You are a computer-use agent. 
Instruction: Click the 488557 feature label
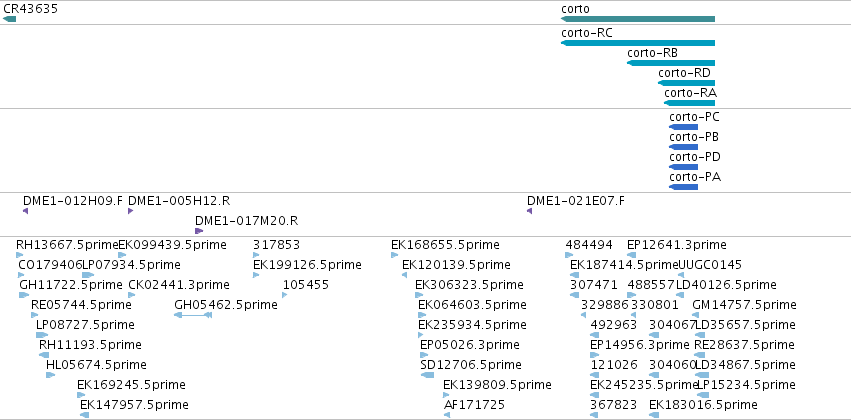pos(651,285)
